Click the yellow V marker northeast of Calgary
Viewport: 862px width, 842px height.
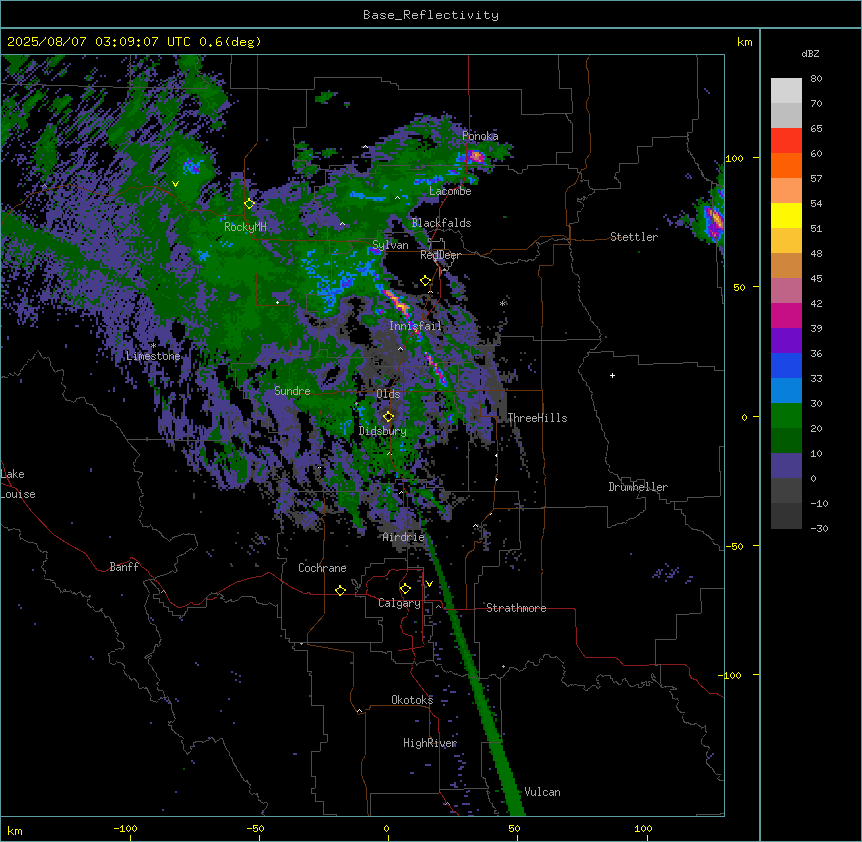[x=429, y=584]
